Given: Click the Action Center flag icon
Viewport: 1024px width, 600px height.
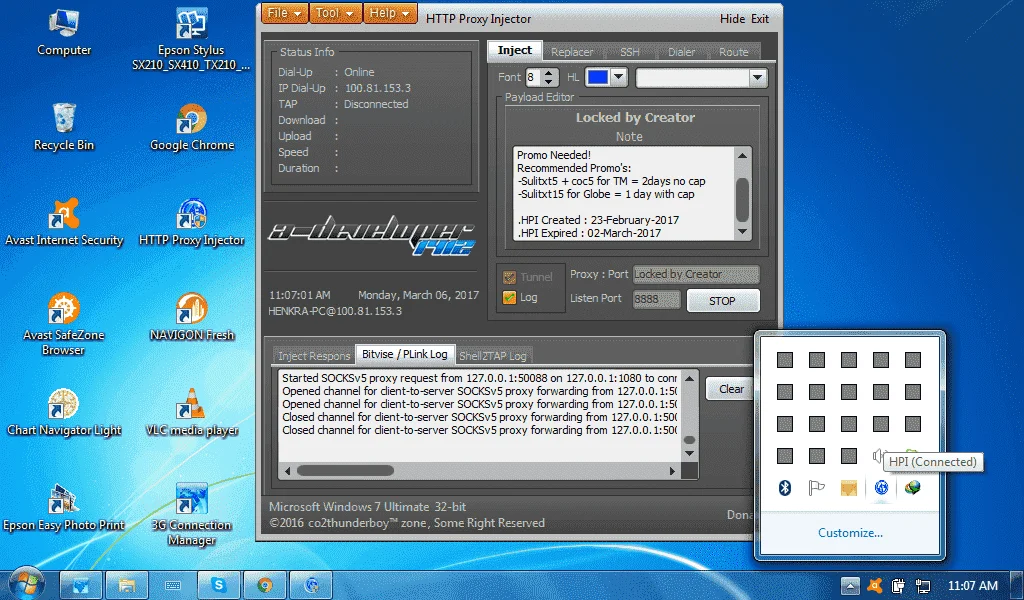Looking at the screenshot, I should [817, 487].
